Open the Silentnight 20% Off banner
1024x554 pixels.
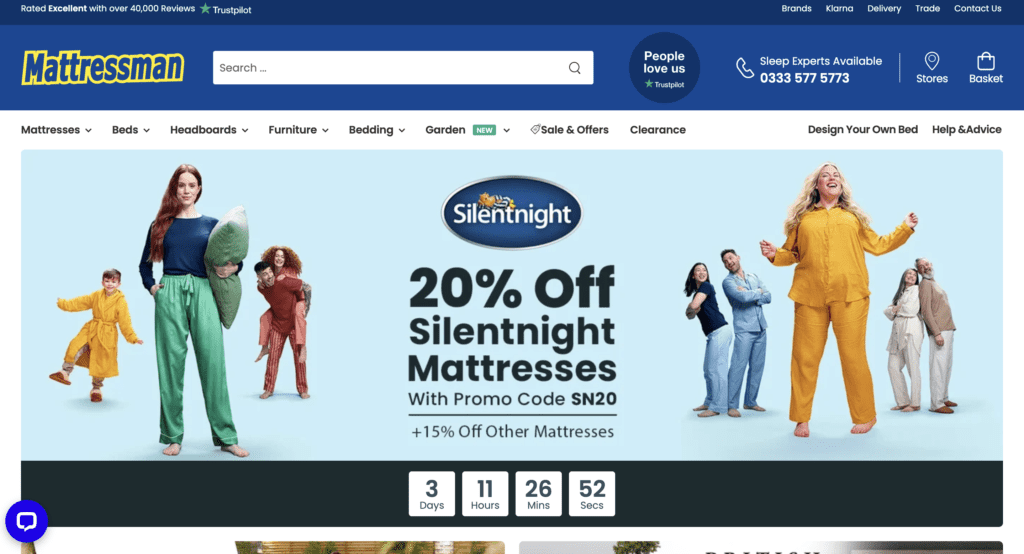coord(512,305)
